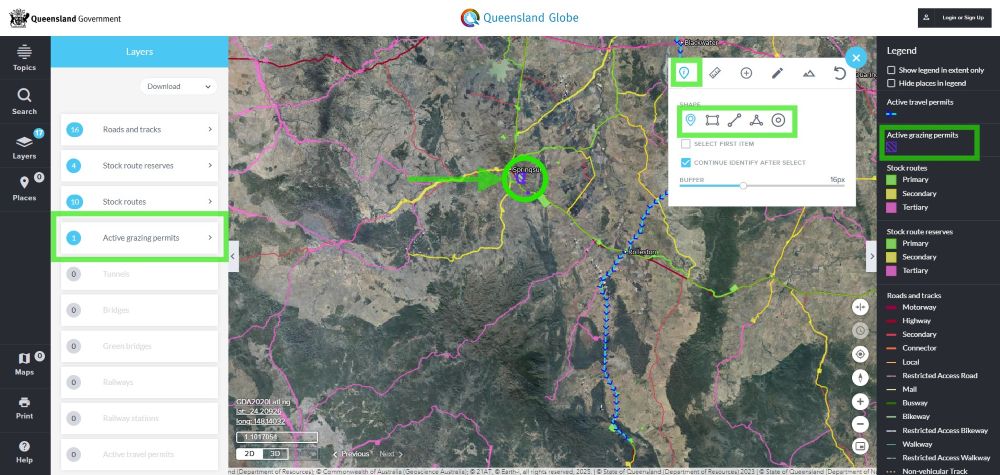Go to the Previous extent
This screenshot has height=475, width=1000.
click(351, 454)
